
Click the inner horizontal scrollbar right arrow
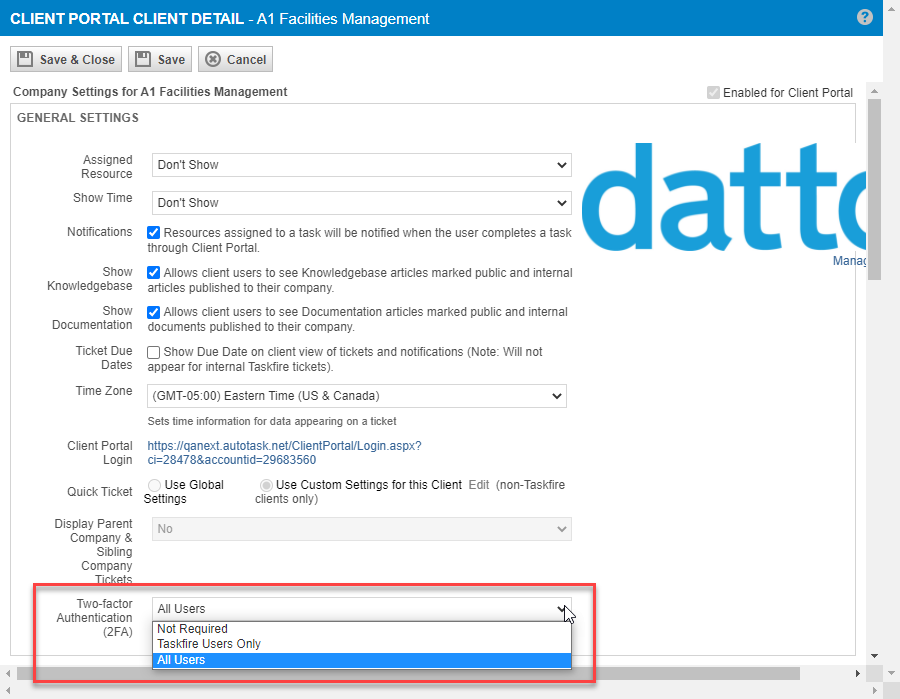pyautogui.click(x=858, y=673)
